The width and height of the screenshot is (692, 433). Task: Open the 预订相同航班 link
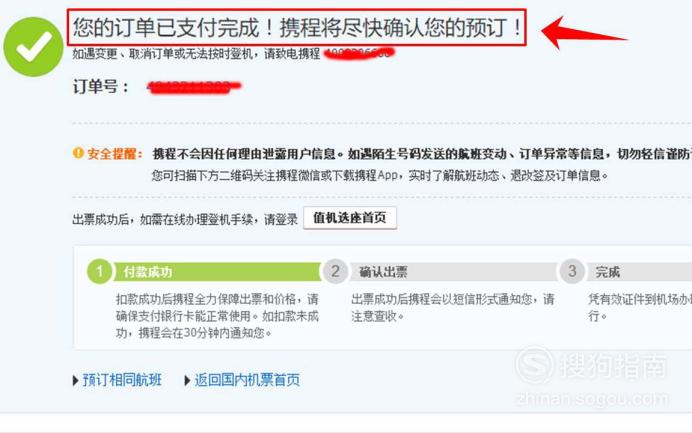point(122,380)
